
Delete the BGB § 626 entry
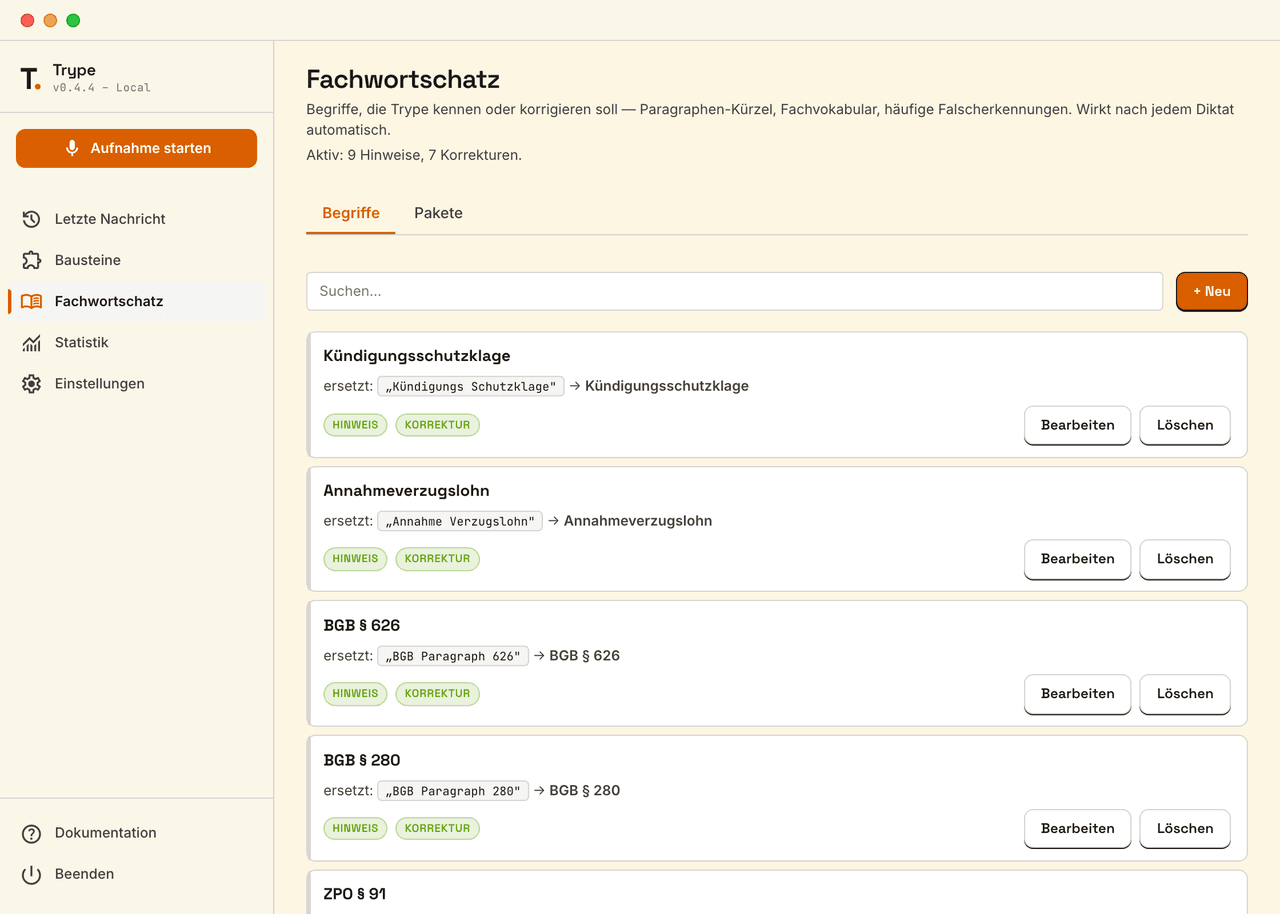[1185, 694]
